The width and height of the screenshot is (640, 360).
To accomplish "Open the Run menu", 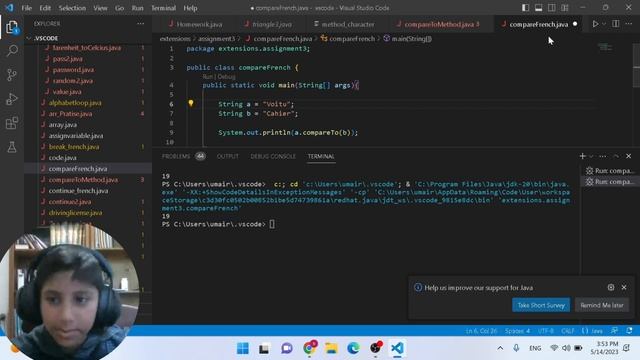I will pos(138,8).
